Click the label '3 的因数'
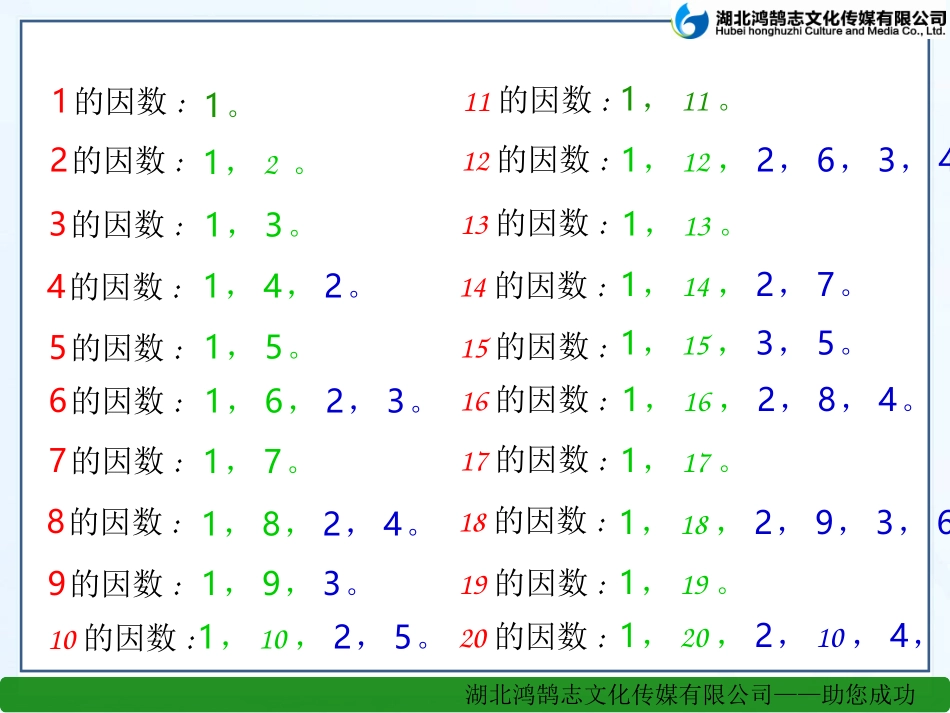 click(x=107, y=224)
